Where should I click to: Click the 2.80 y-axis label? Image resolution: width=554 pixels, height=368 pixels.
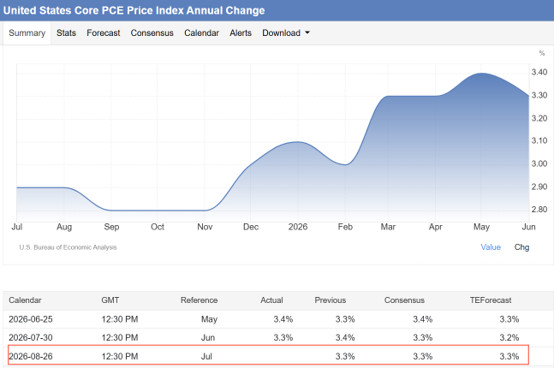(539, 209)
